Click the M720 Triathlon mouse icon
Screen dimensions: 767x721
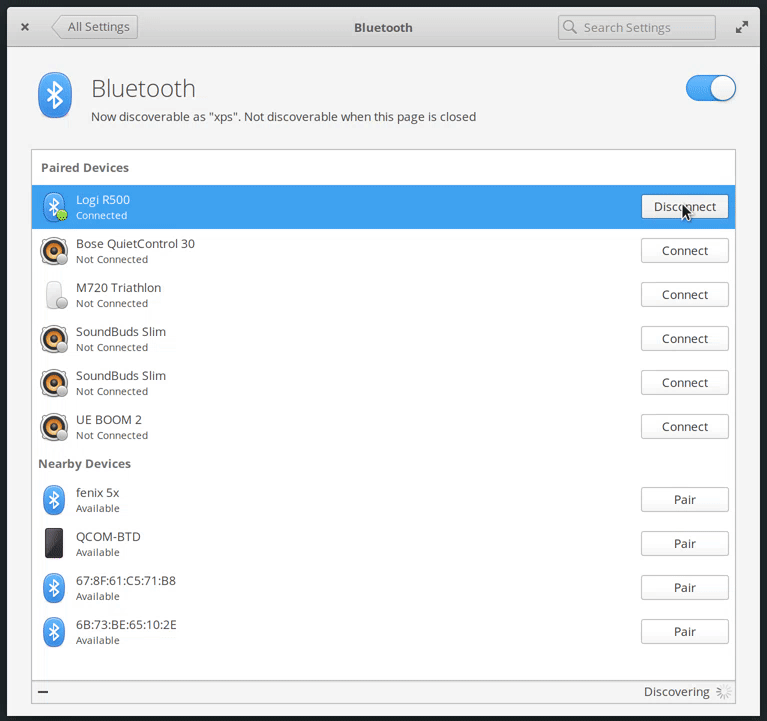coord(55,295)
